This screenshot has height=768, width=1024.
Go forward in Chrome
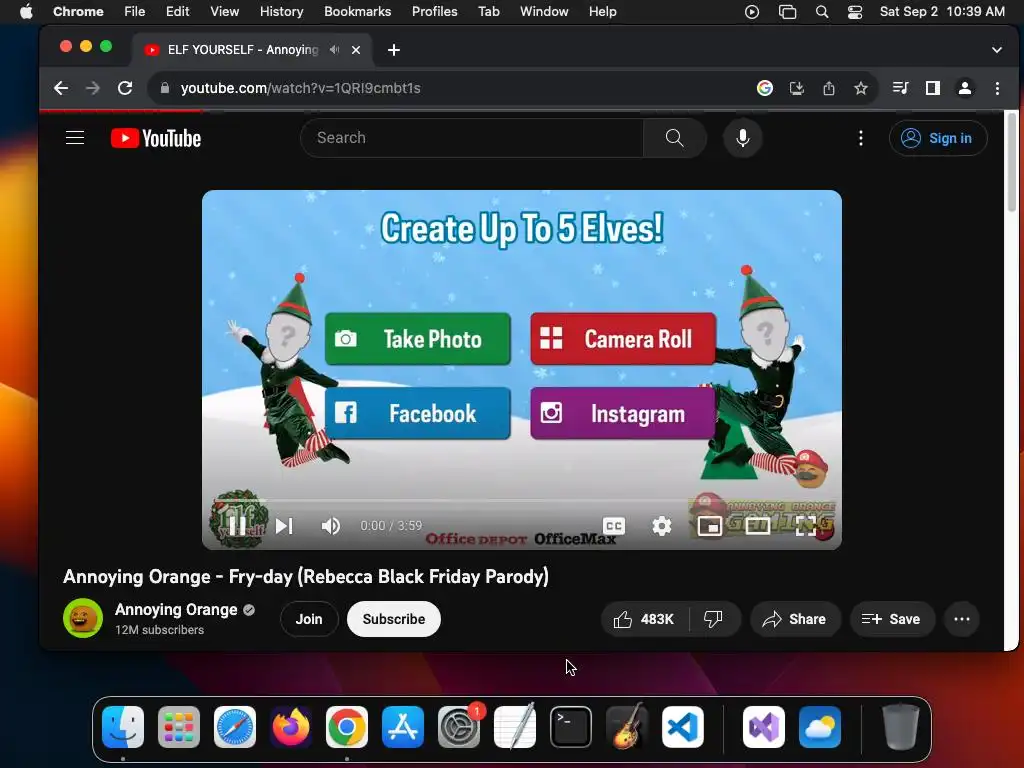click(x=93, y=88)
